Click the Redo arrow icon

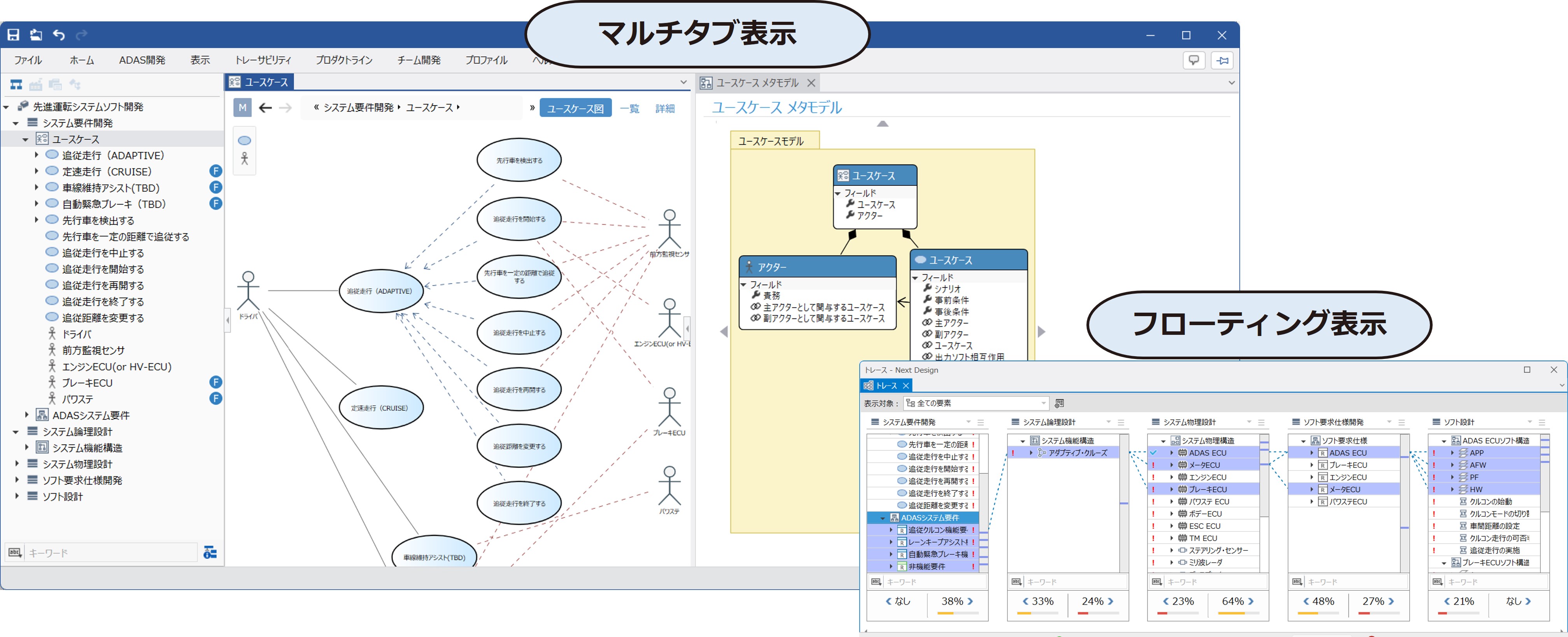pos(82,35)
